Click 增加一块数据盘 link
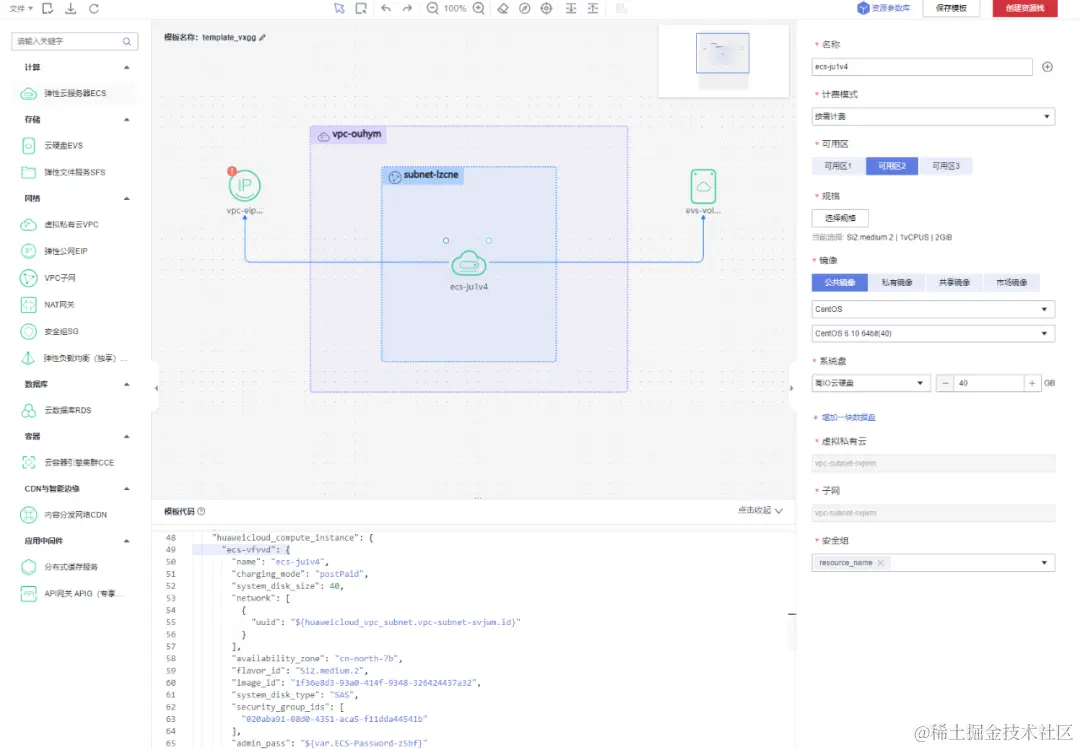 coord(844,418)
